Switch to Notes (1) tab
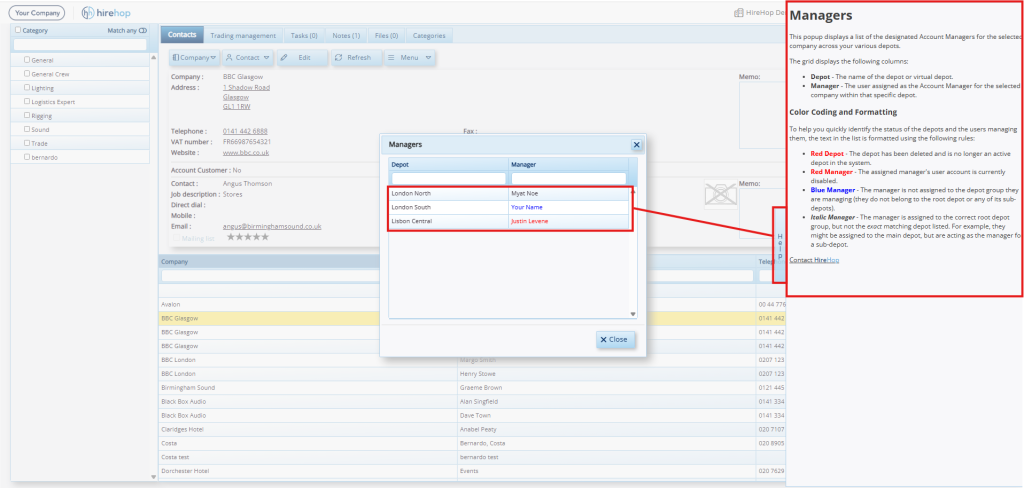The height and width of the screenshot is (488, 1024). [x=346, y=35]
